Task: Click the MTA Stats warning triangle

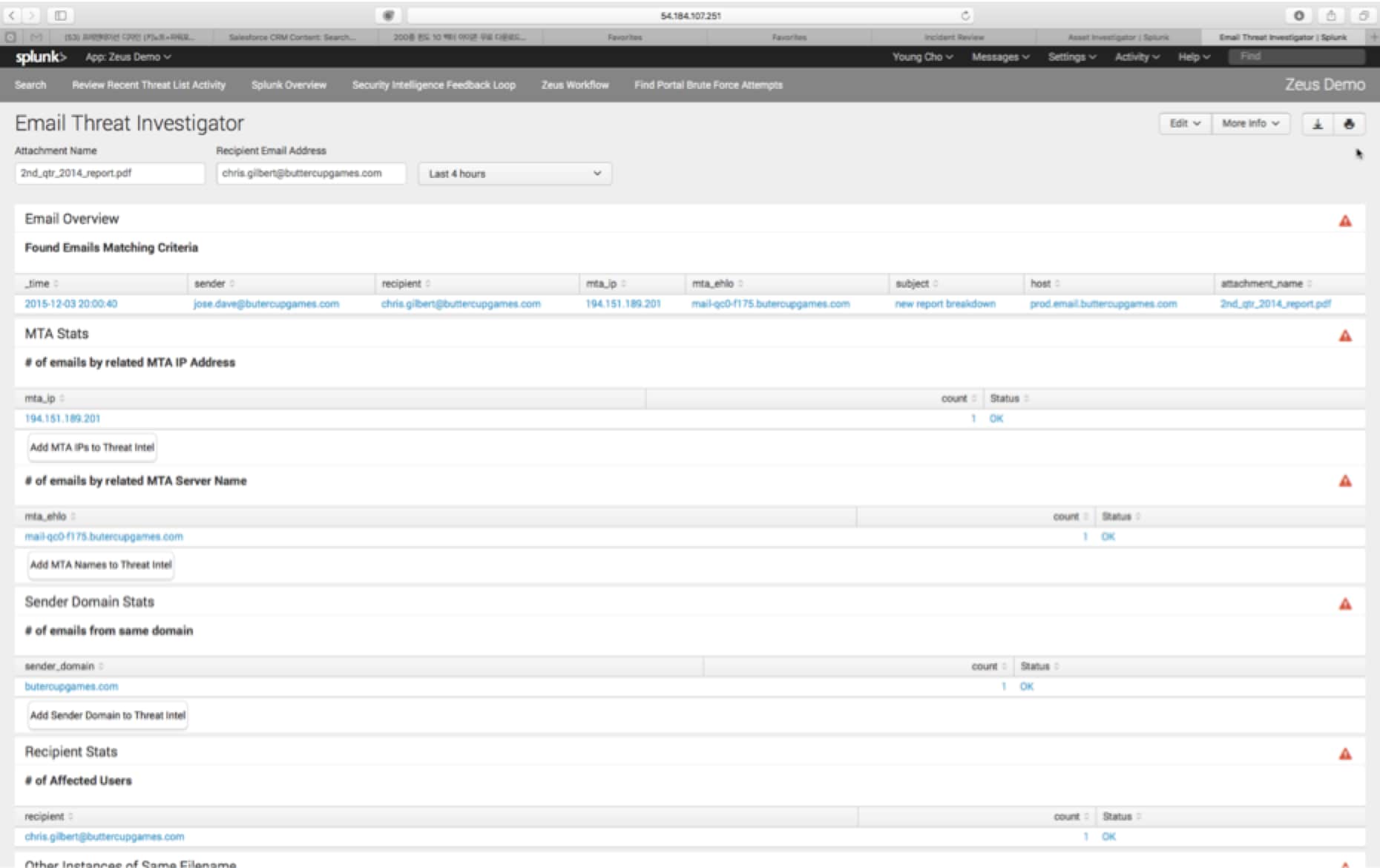Action: 1345,336
